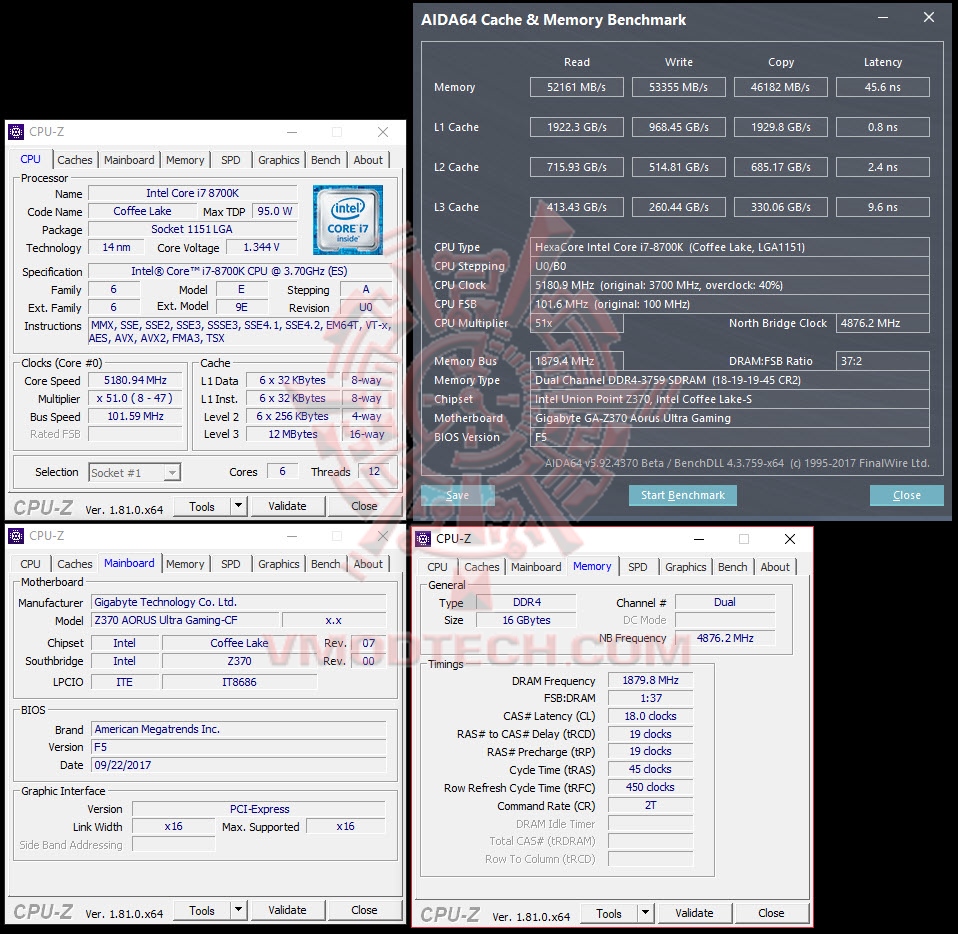
Task: Open Tools dropdown arrow in CPU-Z Memory window
Action: point(645,913)
